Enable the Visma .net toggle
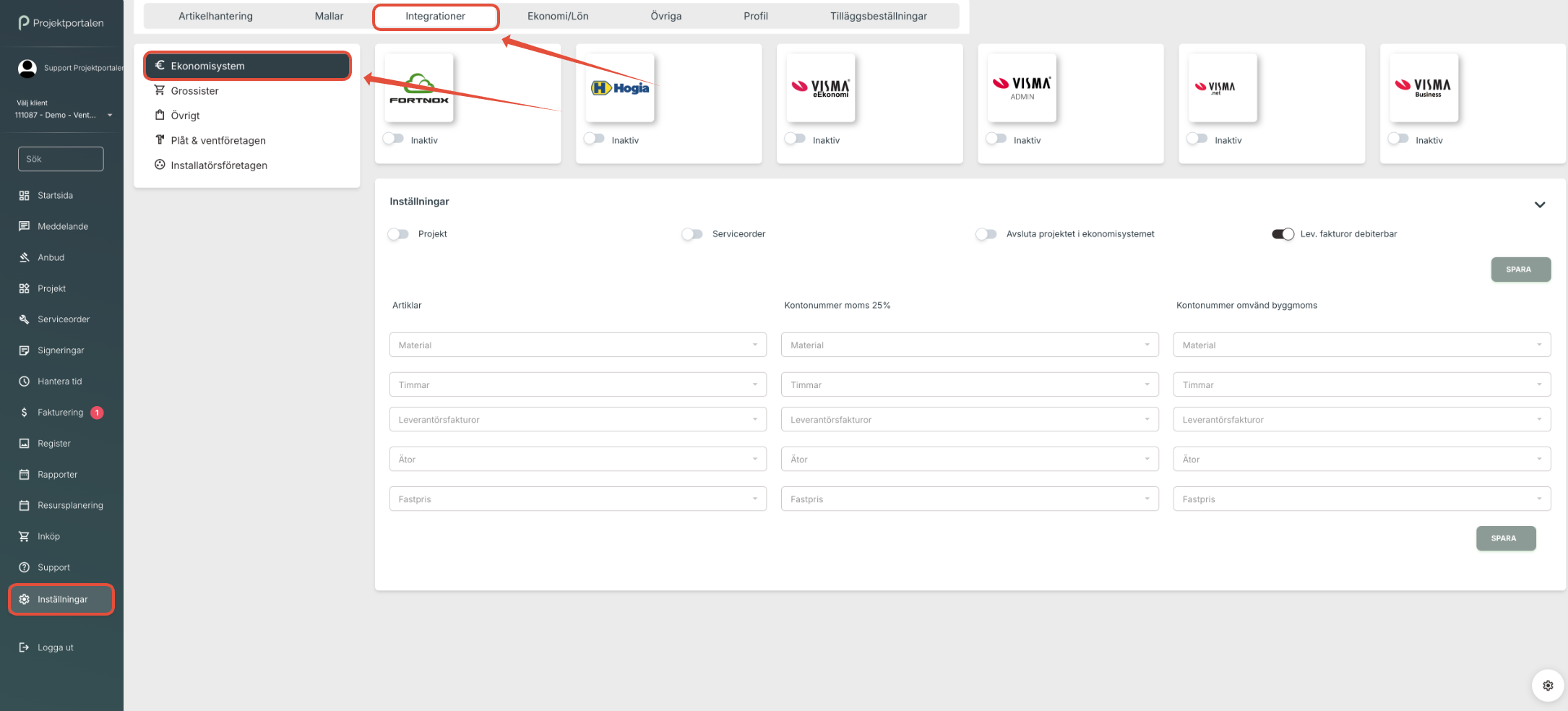 point(1197,139)
